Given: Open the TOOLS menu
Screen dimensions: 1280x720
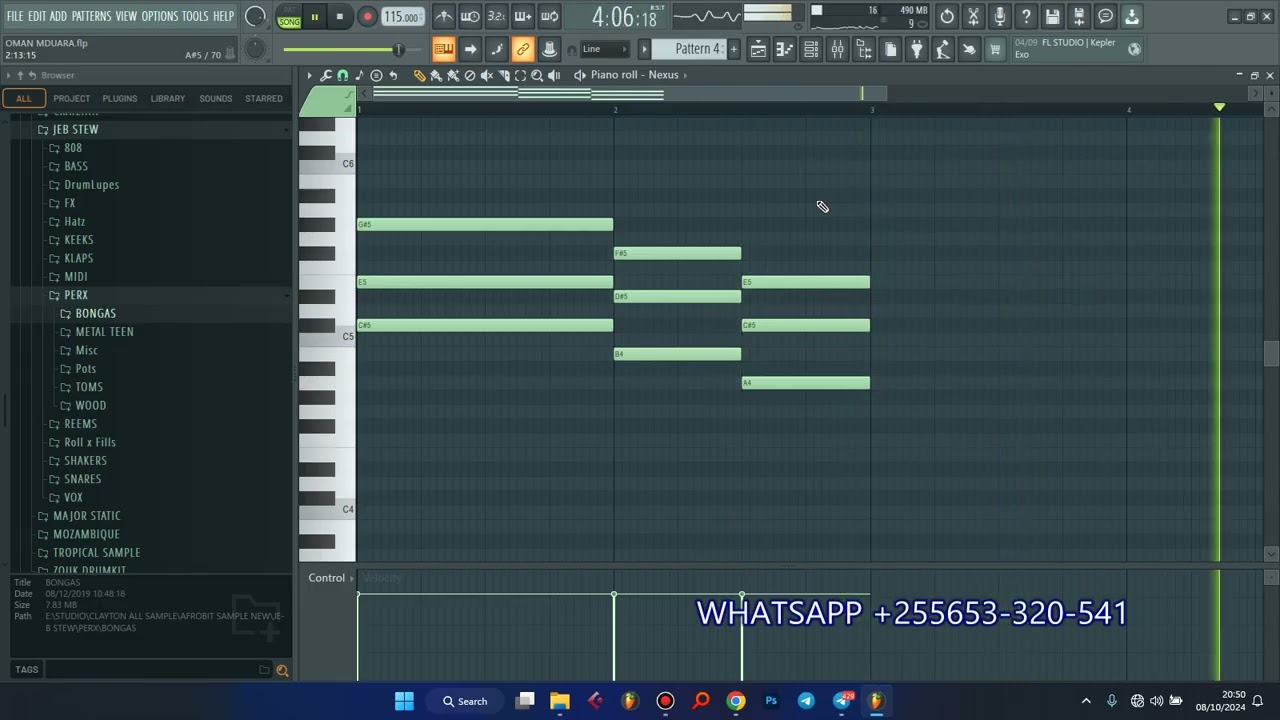Looking at the screenshot, I should (x=195, y=16).
